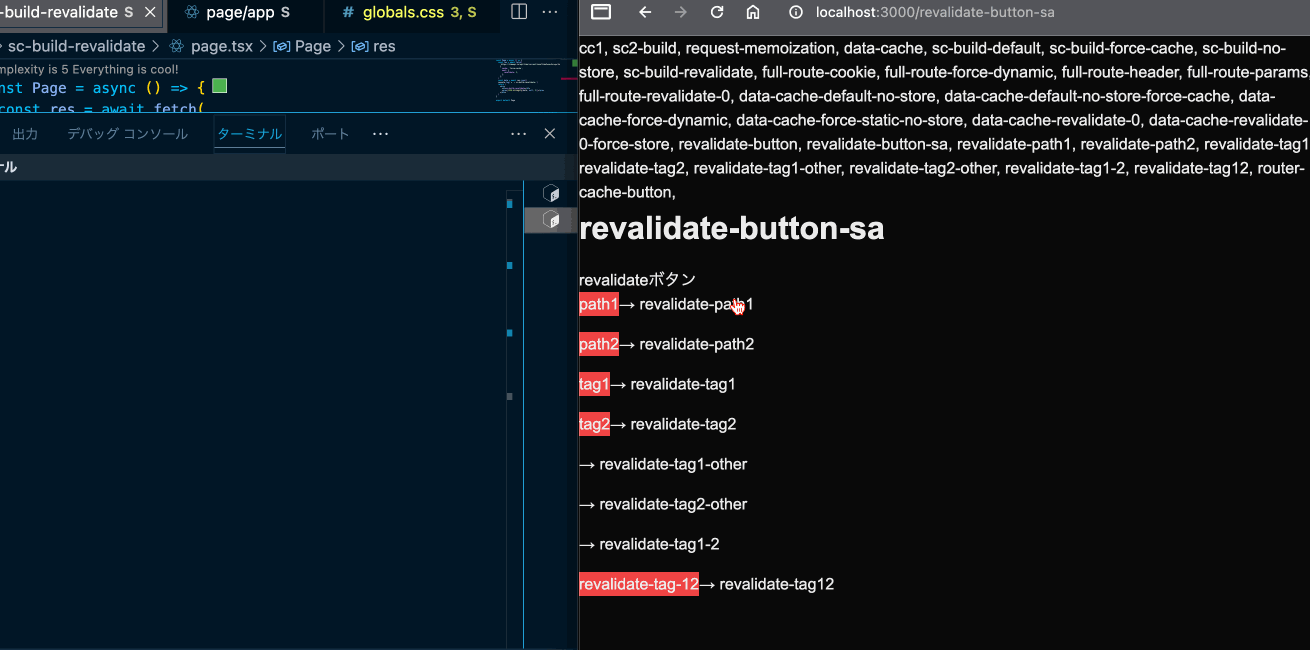
Task: Open the ポート panel tab
Action: [330, 134]
